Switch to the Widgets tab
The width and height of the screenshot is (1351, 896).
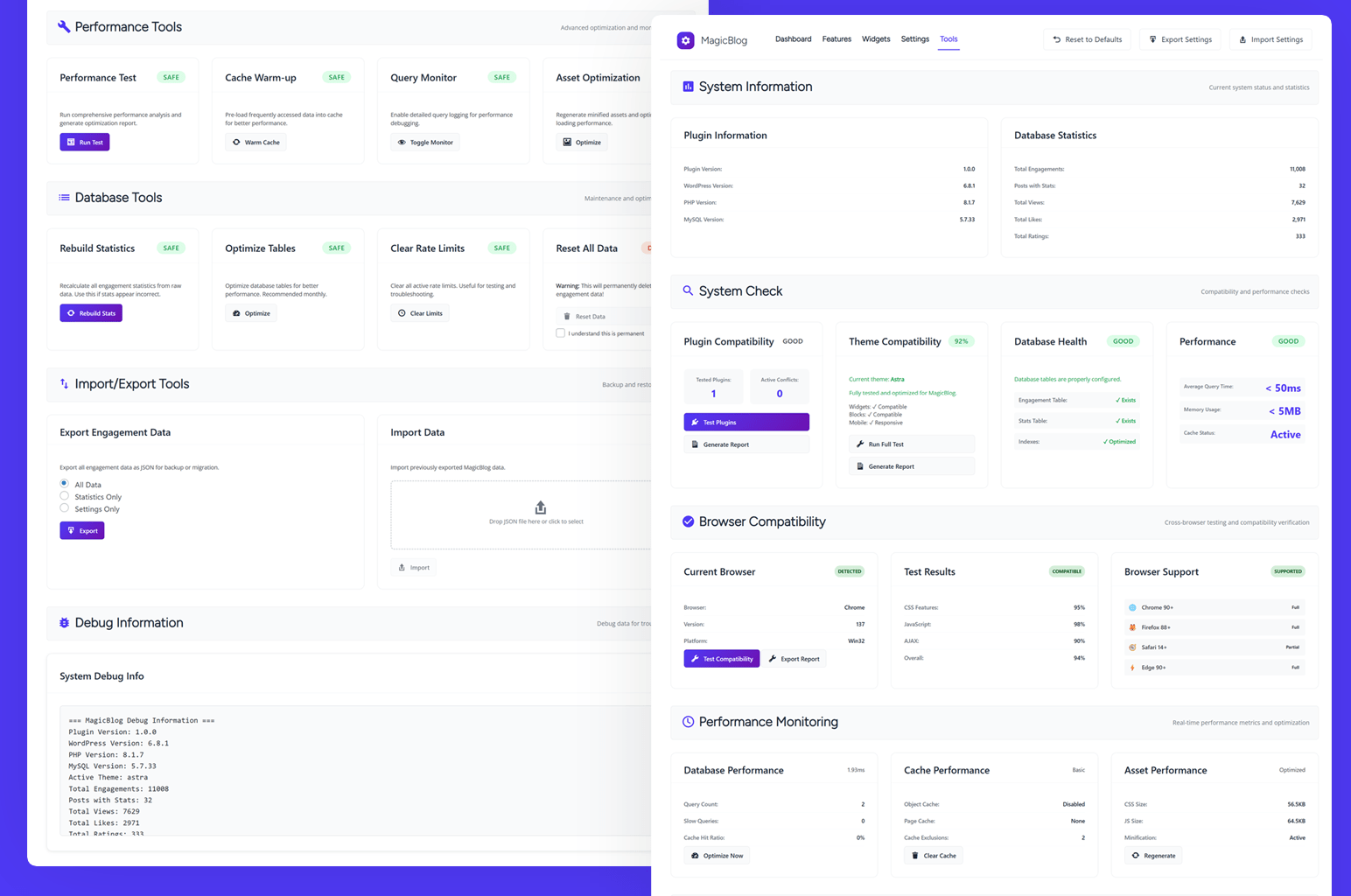(x=876, y=39)
